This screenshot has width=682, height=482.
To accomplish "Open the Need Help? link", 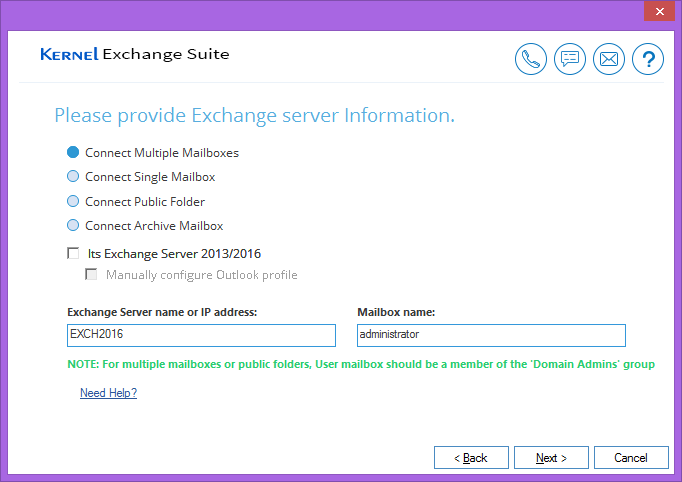I will point(108,393).
